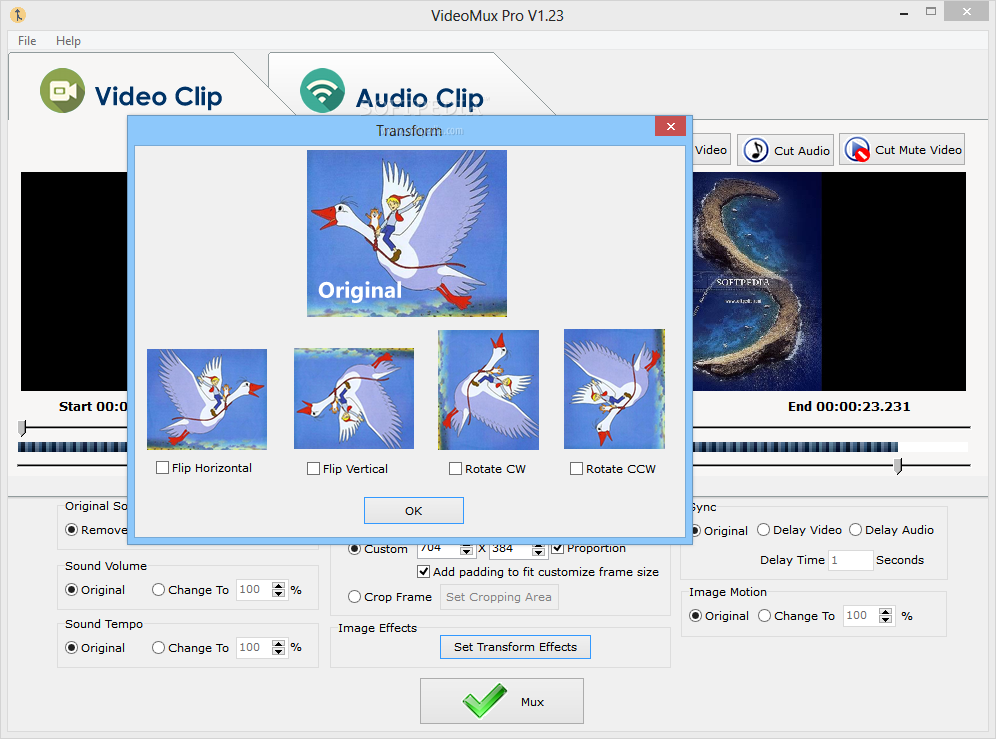Screen dimensions: 996x739
Task: Select Image Motion Original radio
Action: pos(696,616)
